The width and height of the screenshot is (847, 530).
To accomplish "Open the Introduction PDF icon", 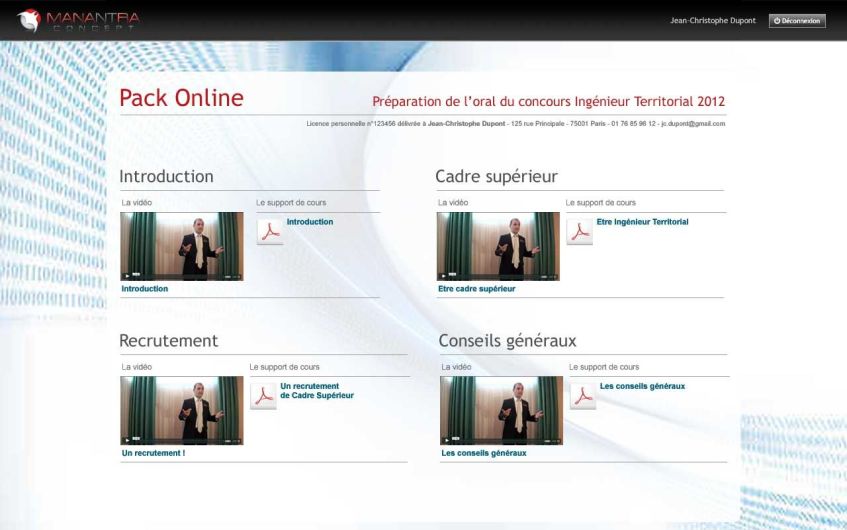I will tap(270, 232).
